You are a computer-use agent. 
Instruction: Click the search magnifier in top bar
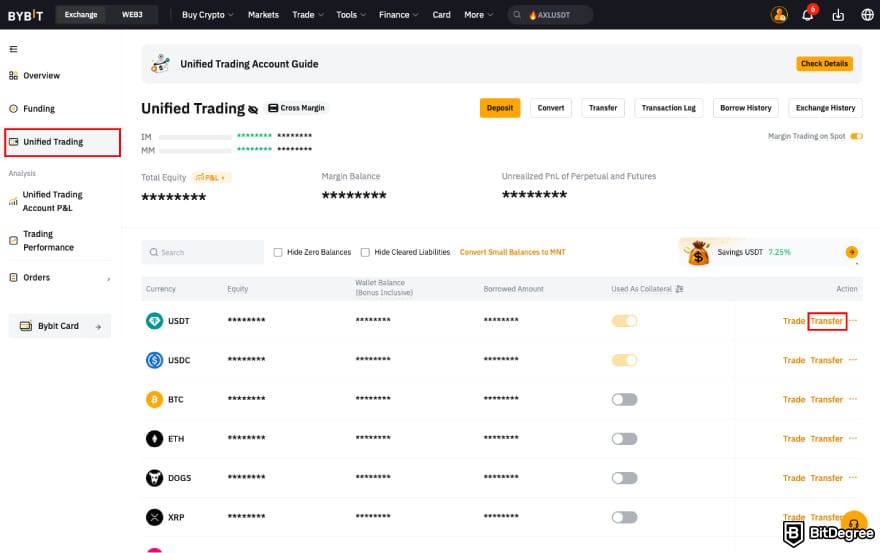(517, 15)
